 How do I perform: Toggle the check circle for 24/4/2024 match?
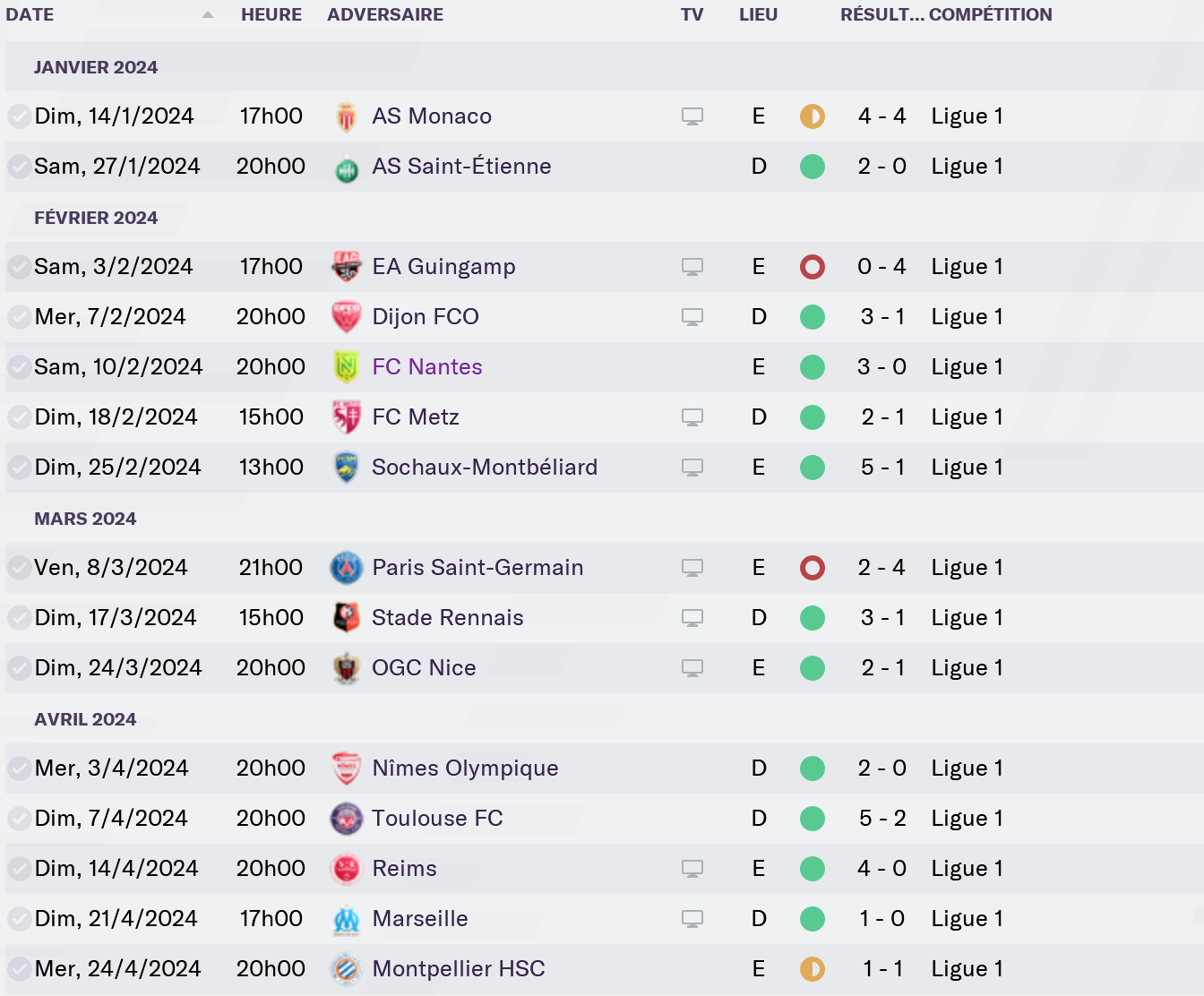point(19,969)
